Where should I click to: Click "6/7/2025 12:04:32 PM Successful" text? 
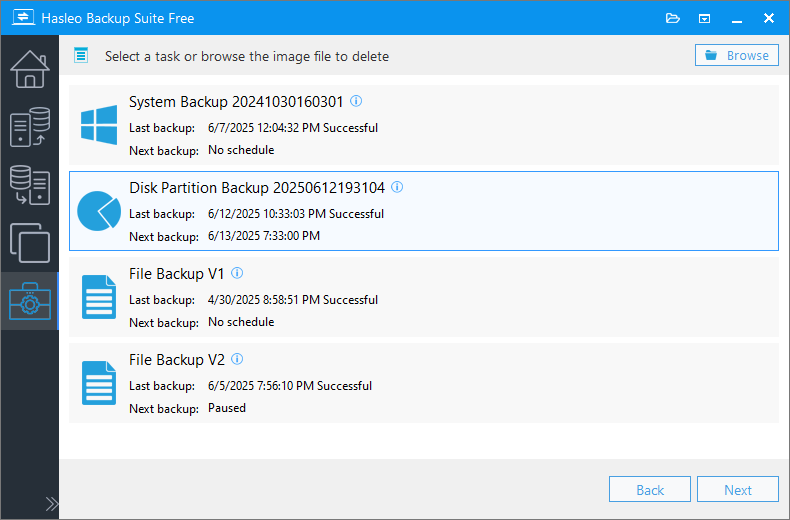(x=293, y=128)
